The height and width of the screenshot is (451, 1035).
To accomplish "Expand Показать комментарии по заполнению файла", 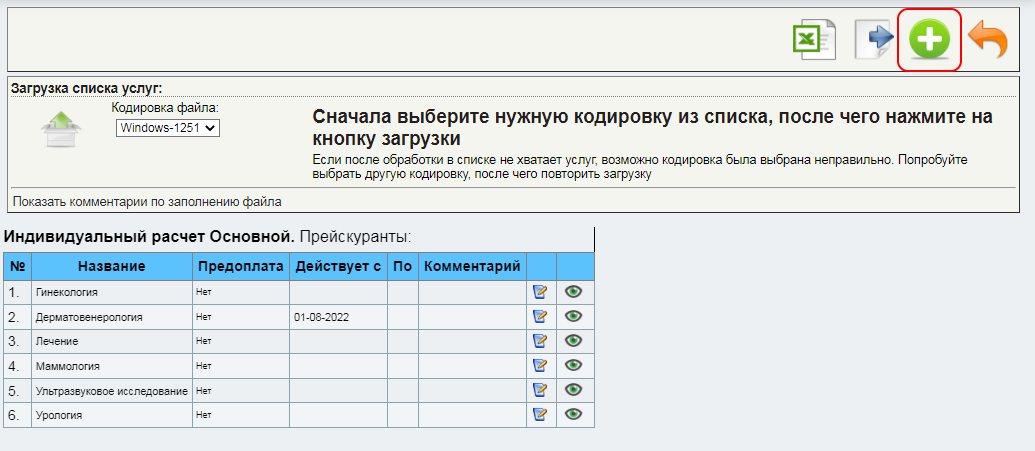I will tap(147, 201).
